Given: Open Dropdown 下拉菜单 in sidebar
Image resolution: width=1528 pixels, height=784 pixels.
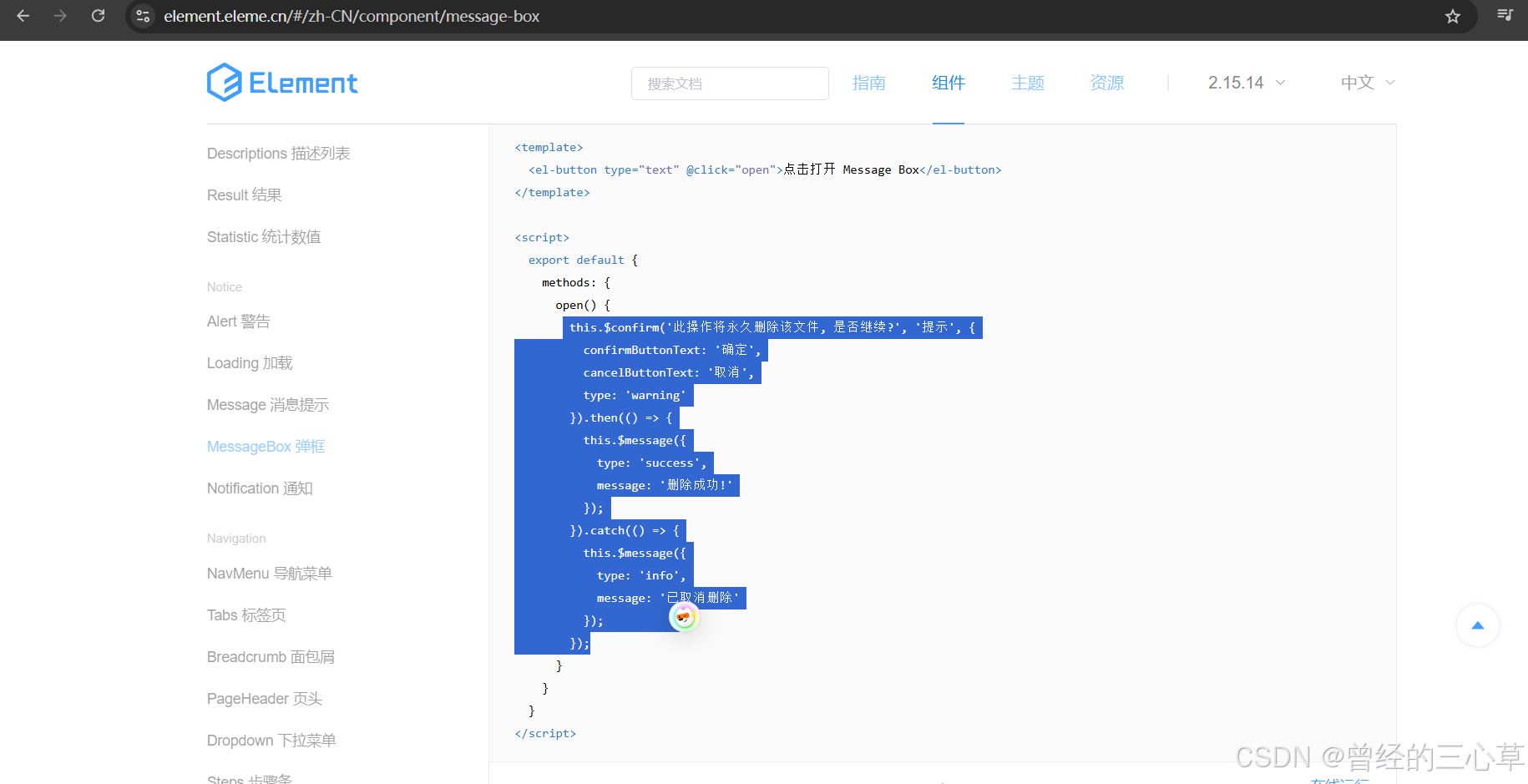Looking at the screenshot, I should click(271, 741).
